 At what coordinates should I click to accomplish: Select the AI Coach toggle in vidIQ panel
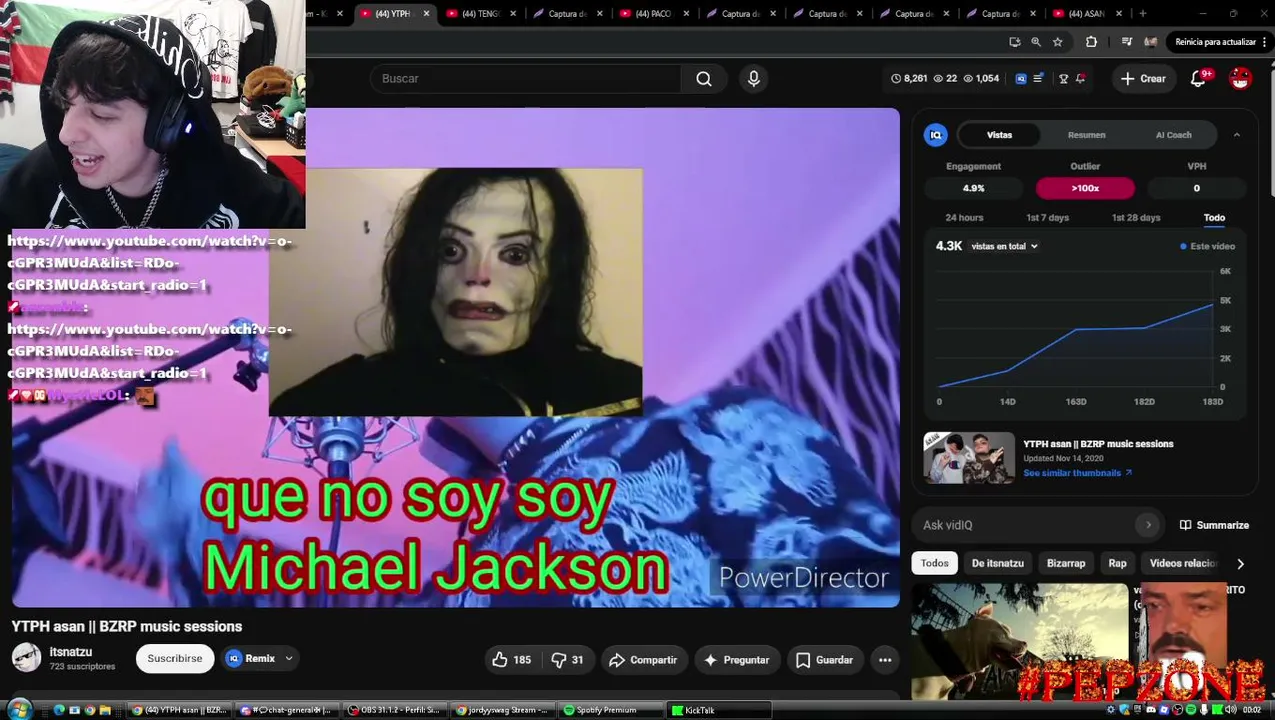click(1173, 135)
